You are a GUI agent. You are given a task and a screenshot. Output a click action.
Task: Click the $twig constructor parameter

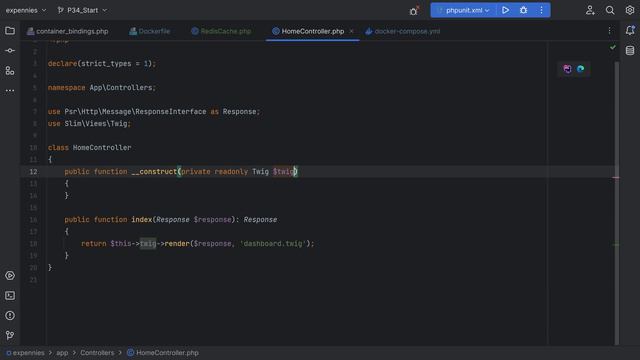(x=283, y=172)
